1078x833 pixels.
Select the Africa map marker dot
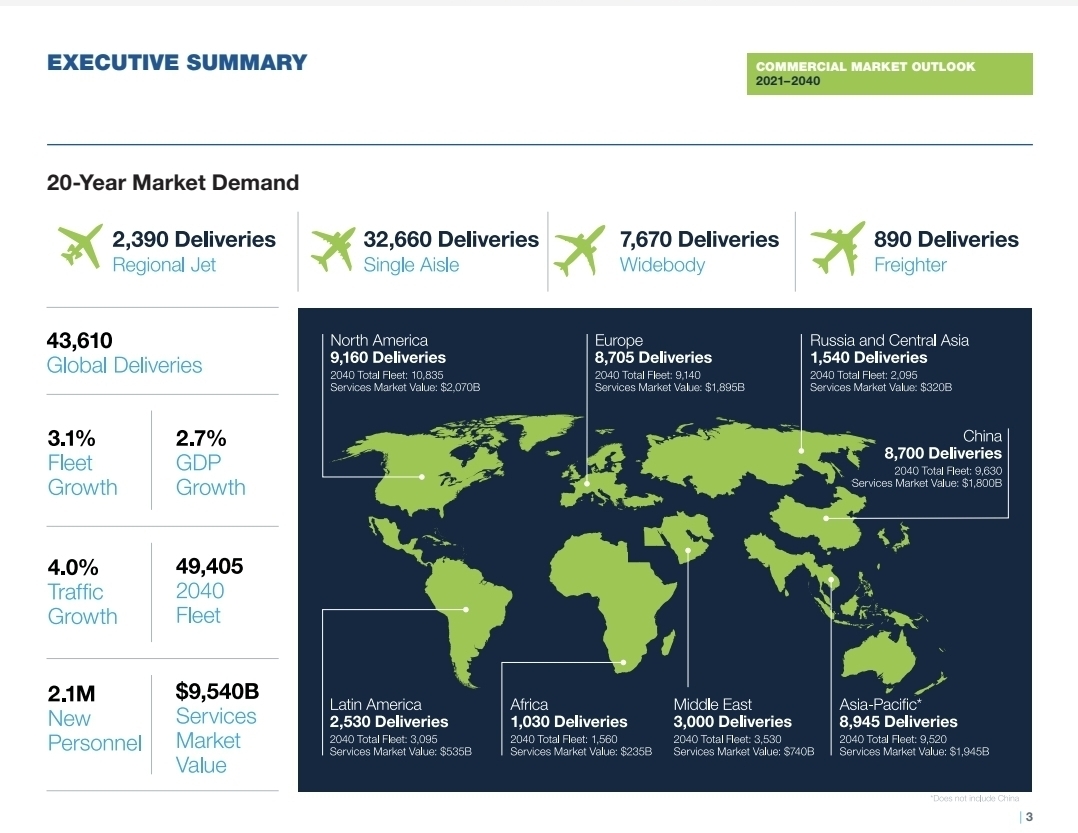623,662
